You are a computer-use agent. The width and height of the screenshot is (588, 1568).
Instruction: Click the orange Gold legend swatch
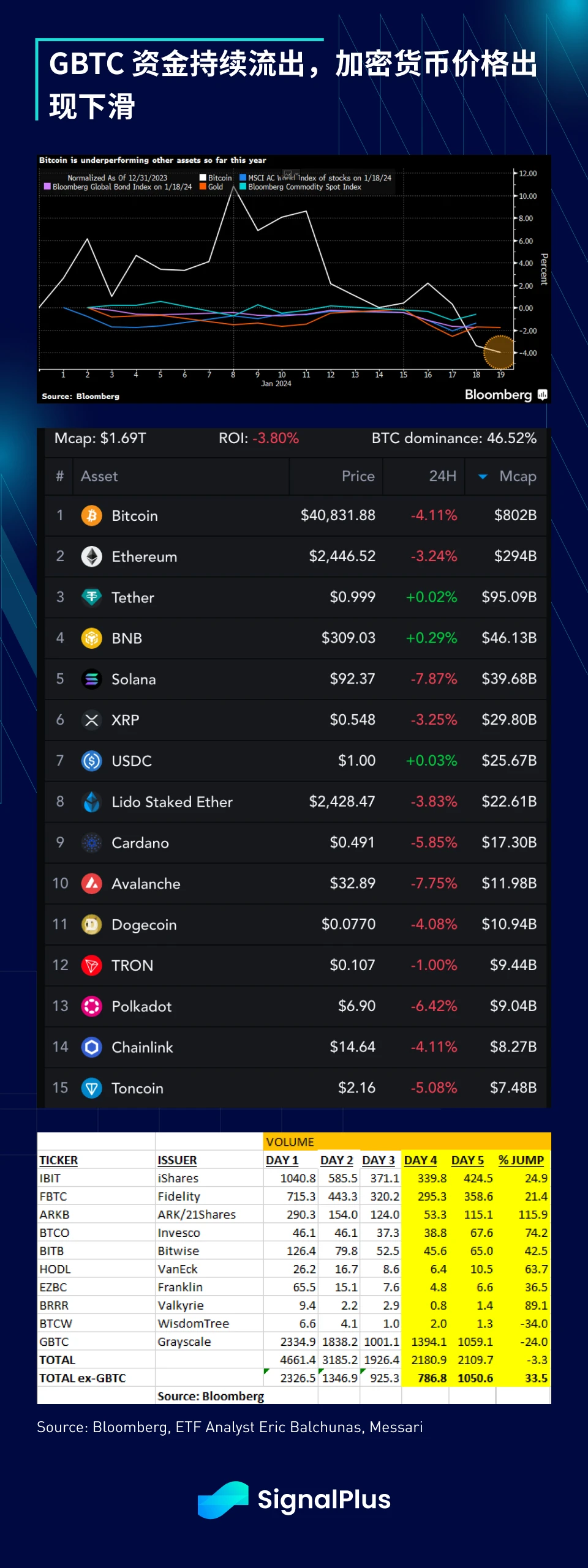(203, 187)
